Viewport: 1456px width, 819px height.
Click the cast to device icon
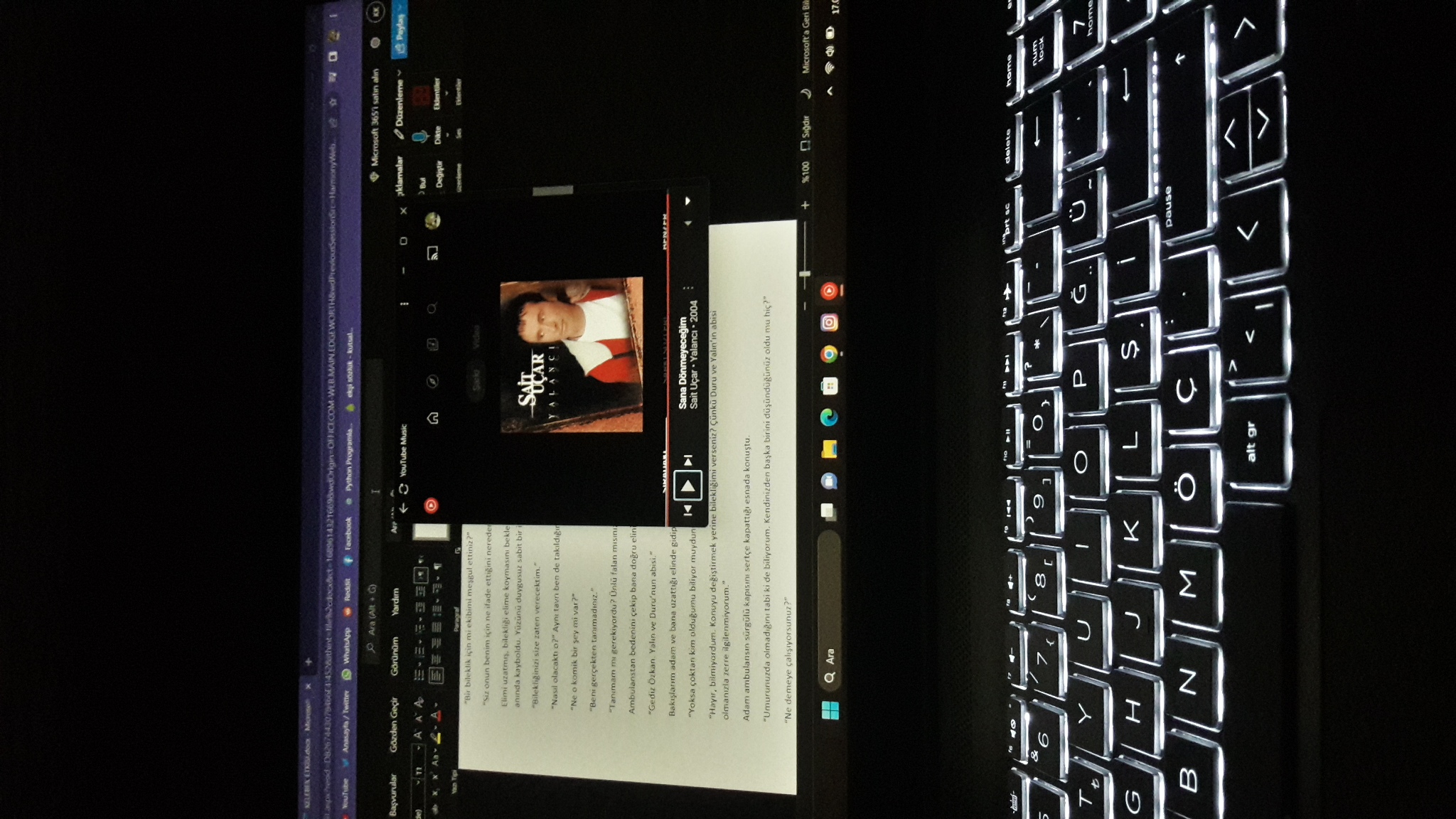tap(432, 254)
